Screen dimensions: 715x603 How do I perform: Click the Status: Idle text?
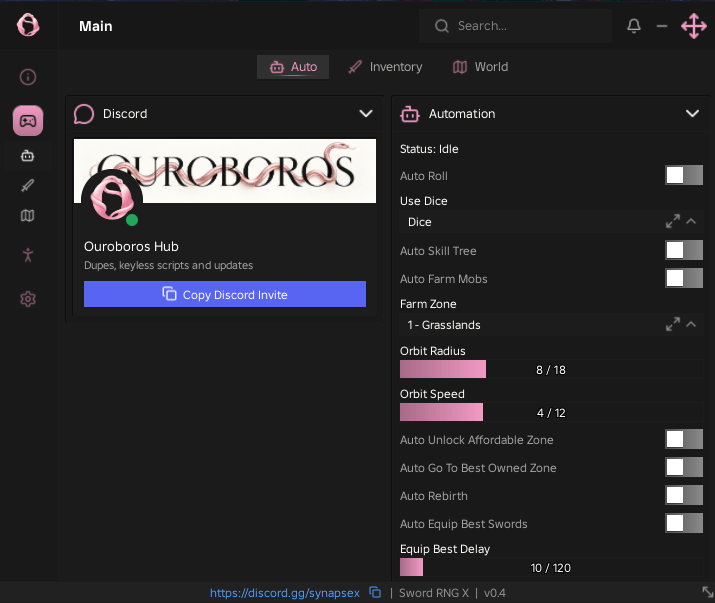[429, 149]
